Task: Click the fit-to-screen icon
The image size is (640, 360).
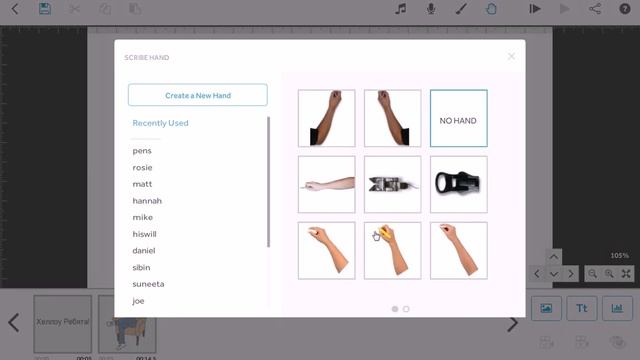Action: point(626,274)
